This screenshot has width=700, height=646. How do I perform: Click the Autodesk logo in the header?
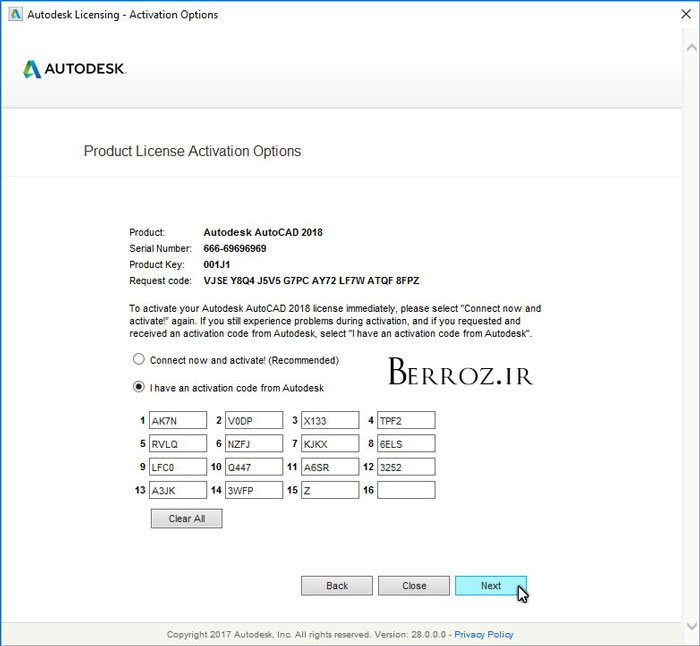click(x=75, y=69)
